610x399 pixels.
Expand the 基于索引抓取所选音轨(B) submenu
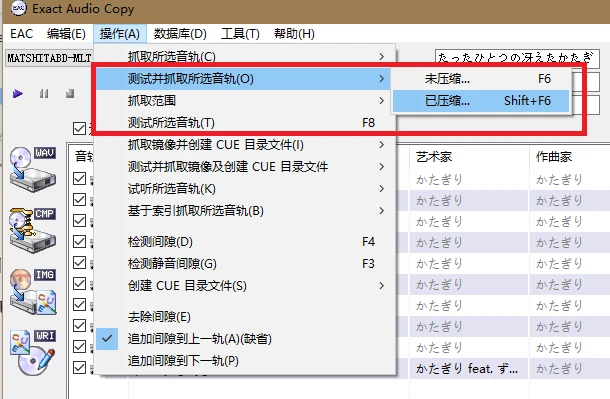click(245, 211)
